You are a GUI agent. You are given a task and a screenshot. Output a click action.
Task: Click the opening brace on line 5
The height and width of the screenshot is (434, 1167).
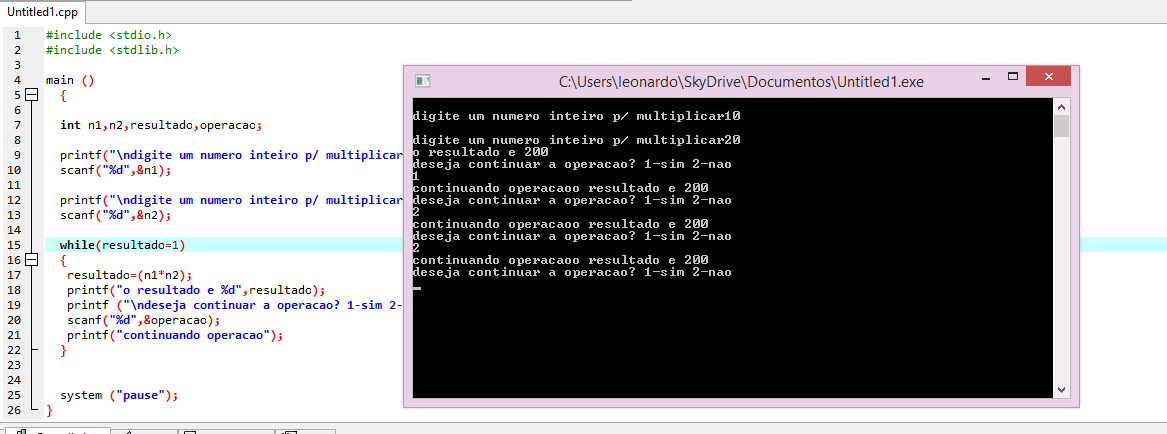click(x=63, y=95)
